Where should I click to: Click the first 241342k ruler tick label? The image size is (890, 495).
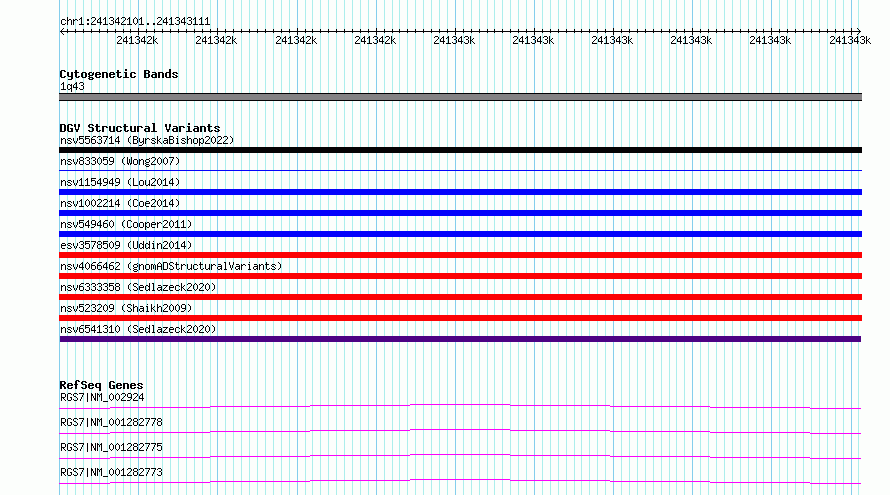tap(137, 40)
